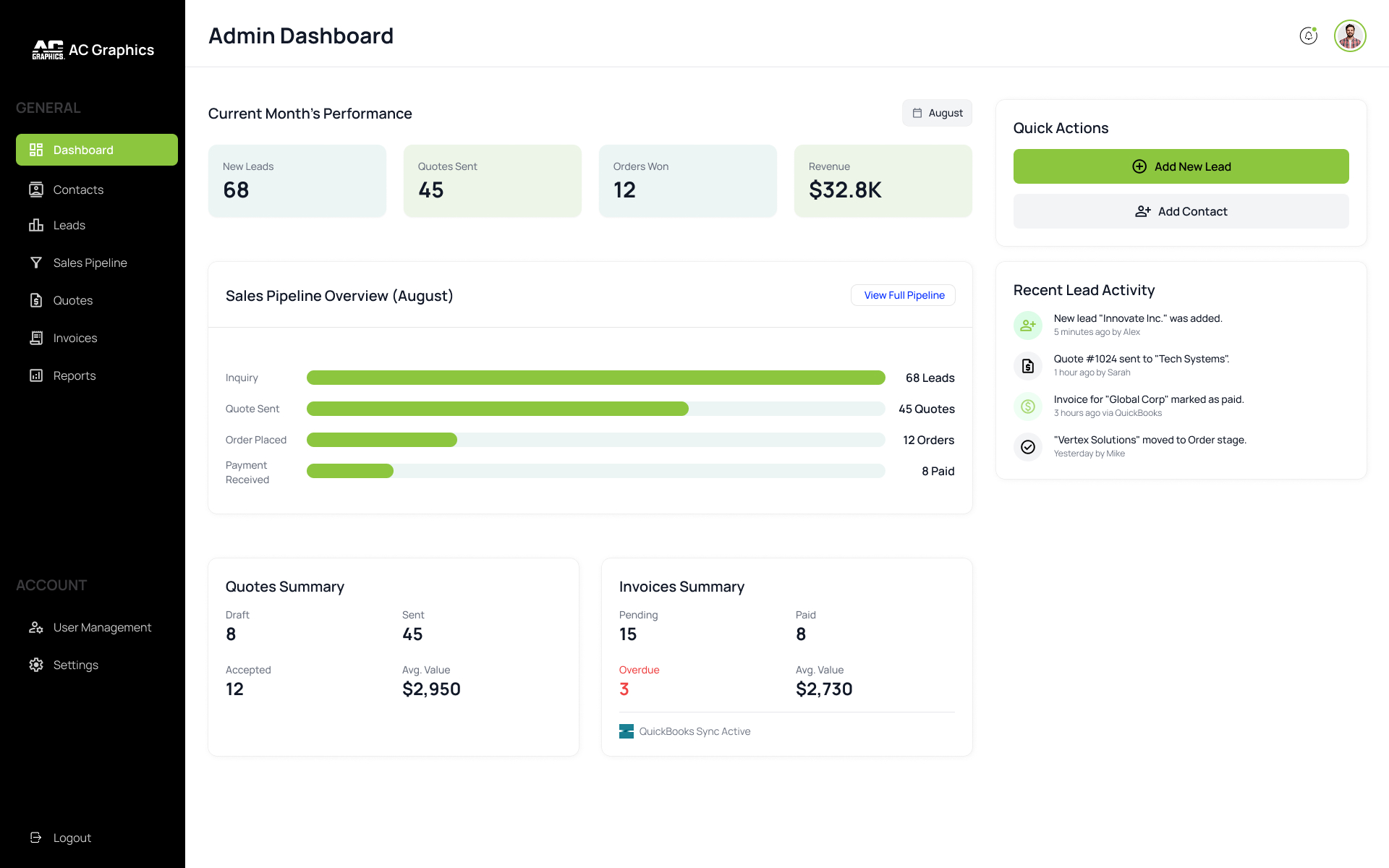Click the AC Graphics logo

(48, 50)
